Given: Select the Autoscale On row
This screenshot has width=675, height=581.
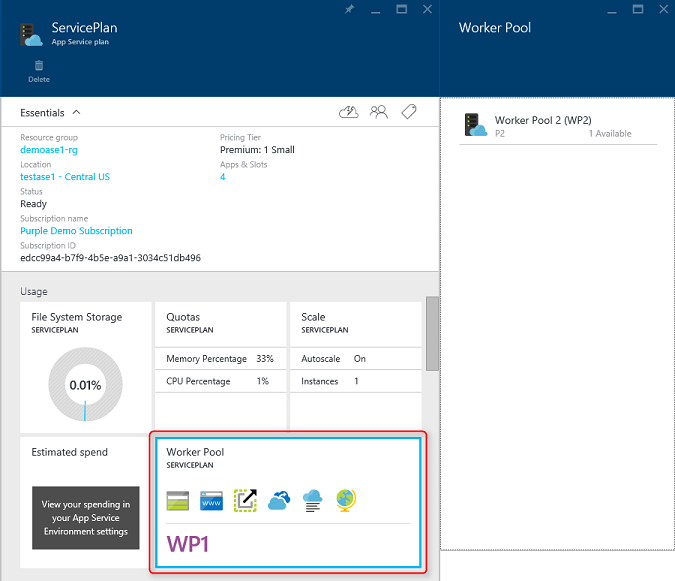Looking at the screenshot, I should [x=356, y=358].
